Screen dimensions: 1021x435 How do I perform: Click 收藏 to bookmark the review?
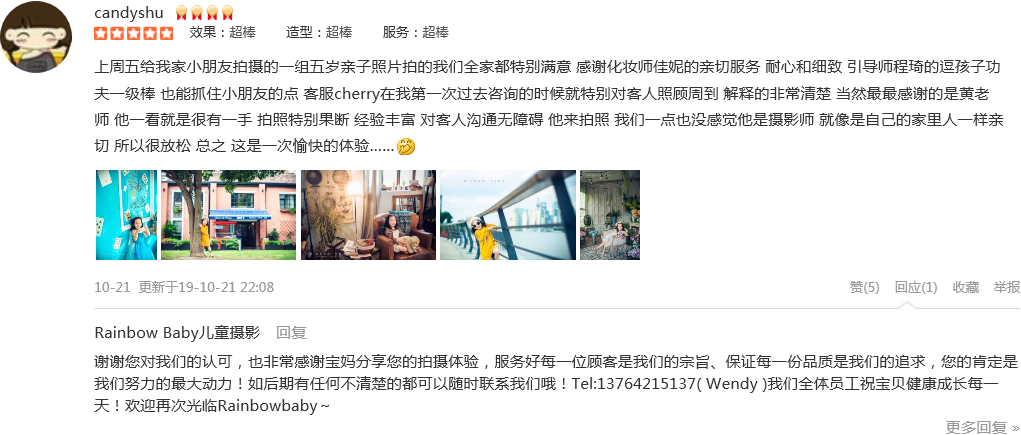pos(966,287)
